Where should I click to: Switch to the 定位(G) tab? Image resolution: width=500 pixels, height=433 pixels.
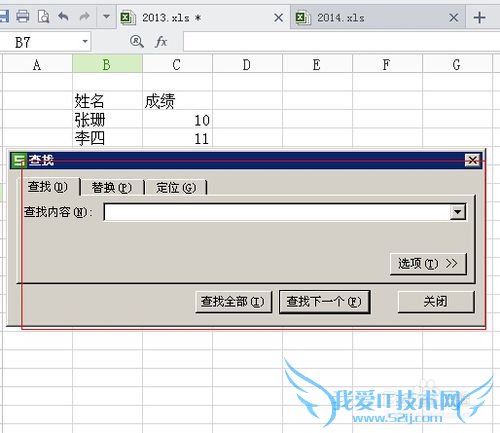tap(176, 188)
